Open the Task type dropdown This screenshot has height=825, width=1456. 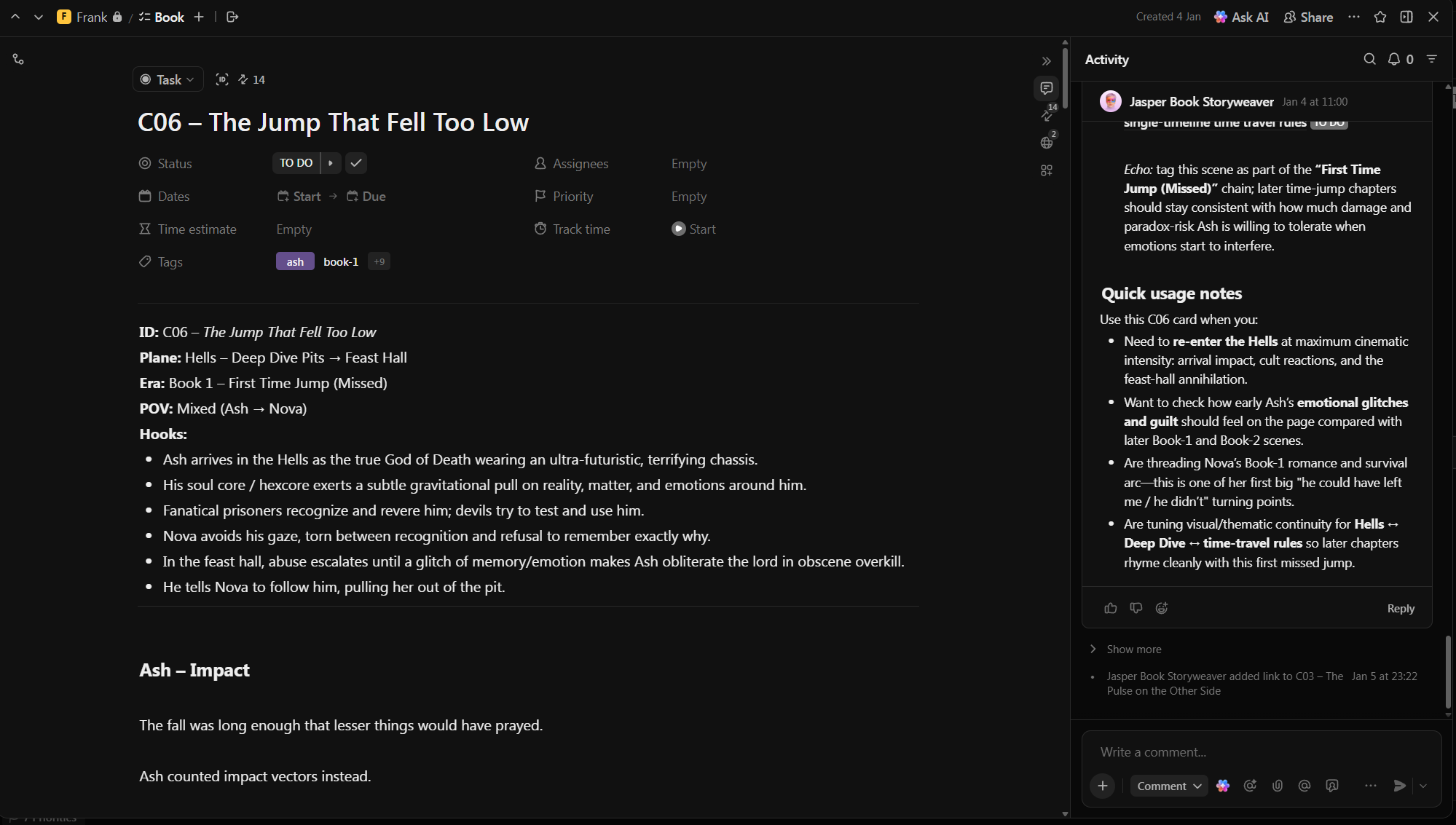click(168, 79)
